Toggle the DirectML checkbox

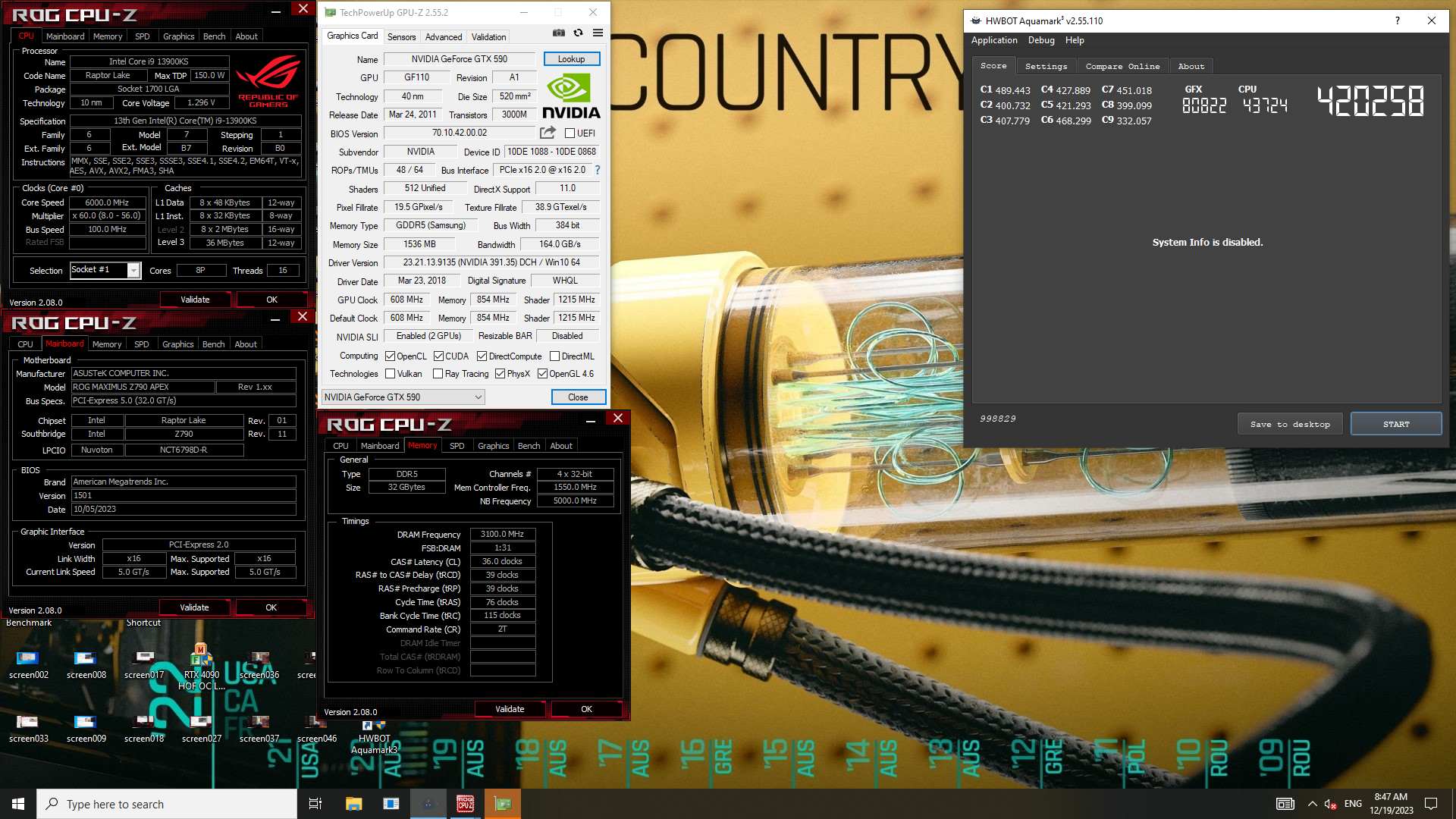tap(554, 356)
